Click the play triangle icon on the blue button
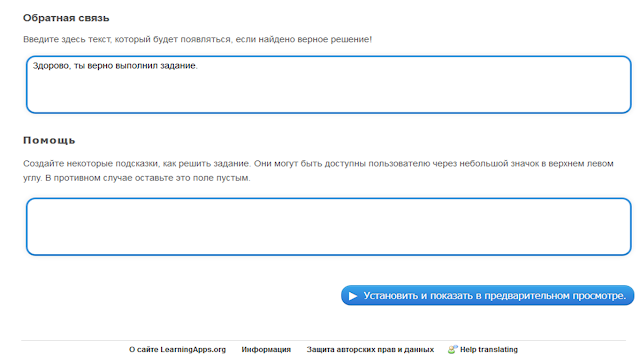This screenshot has height=362, width=640. [x=353, y=295]
